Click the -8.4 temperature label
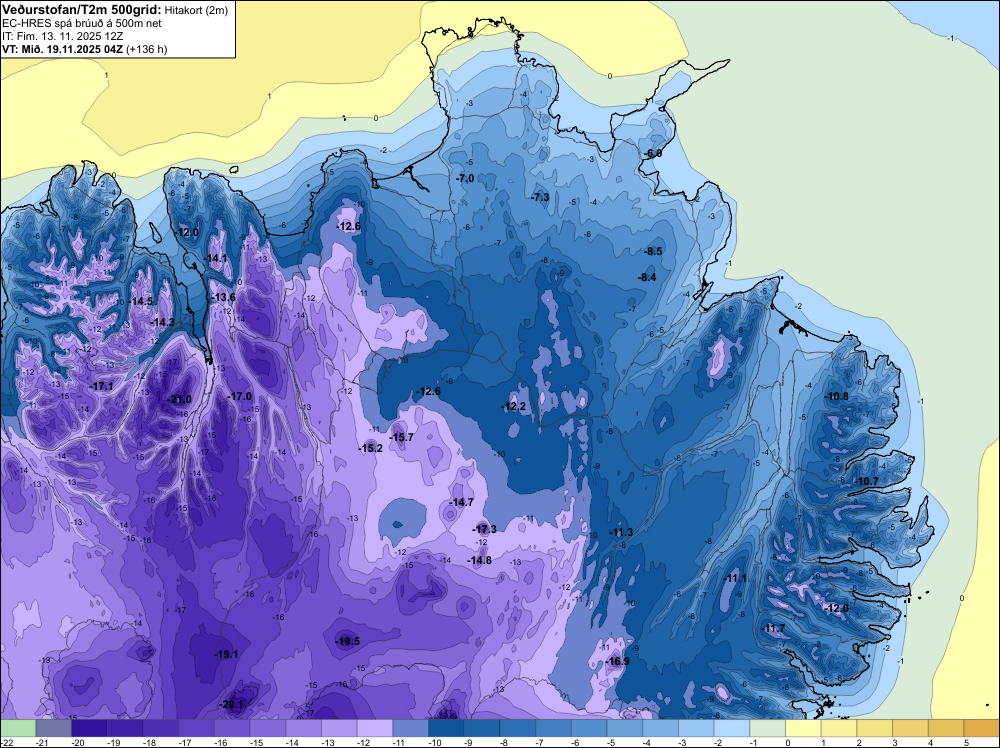 pyautogui.click(x=647, y=277)
